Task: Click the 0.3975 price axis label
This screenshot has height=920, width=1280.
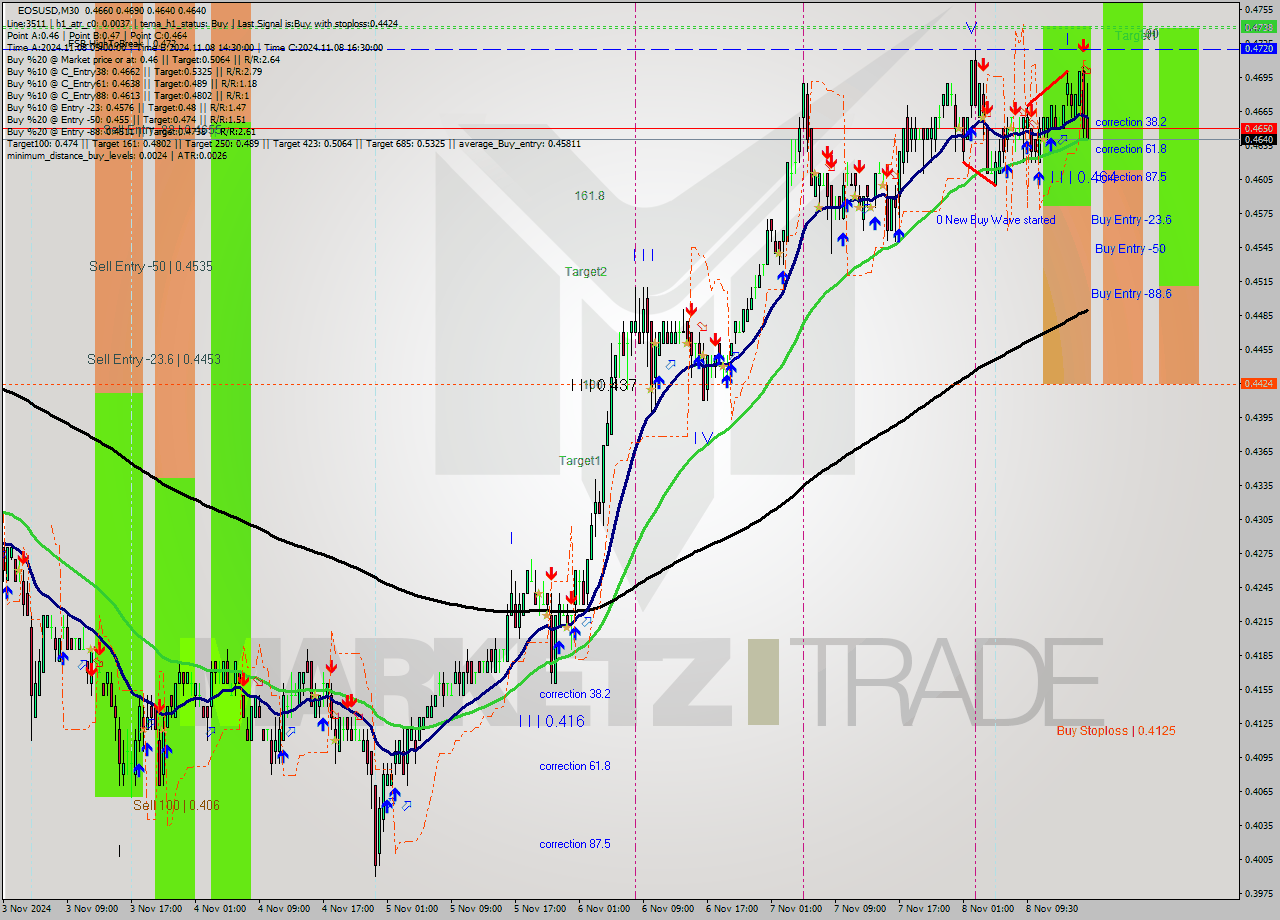Action: click(1257, 893)
